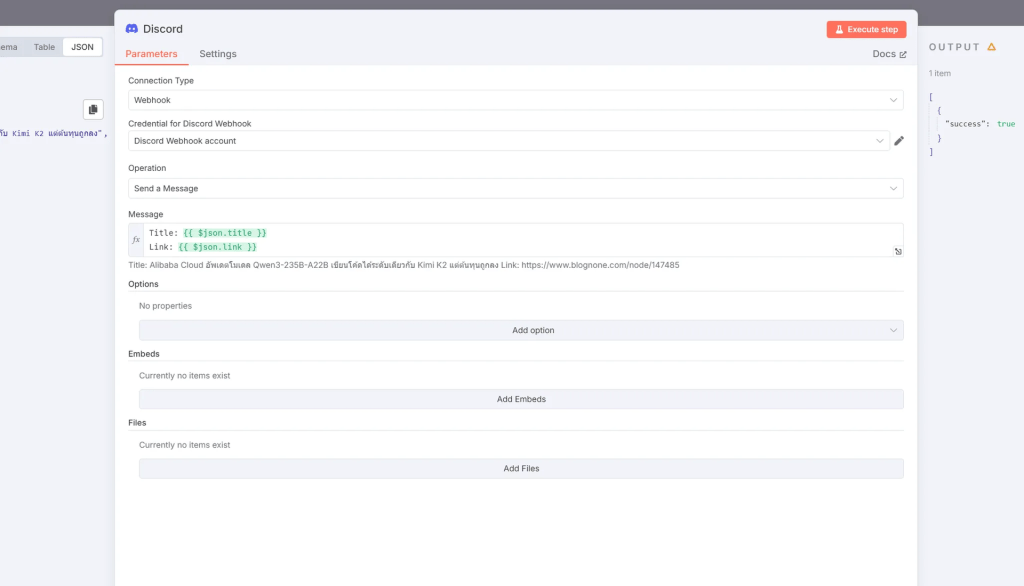Viewport: 1024px width, 586px height.
Task: Click the Add Files button
Action: click(521, 468)
